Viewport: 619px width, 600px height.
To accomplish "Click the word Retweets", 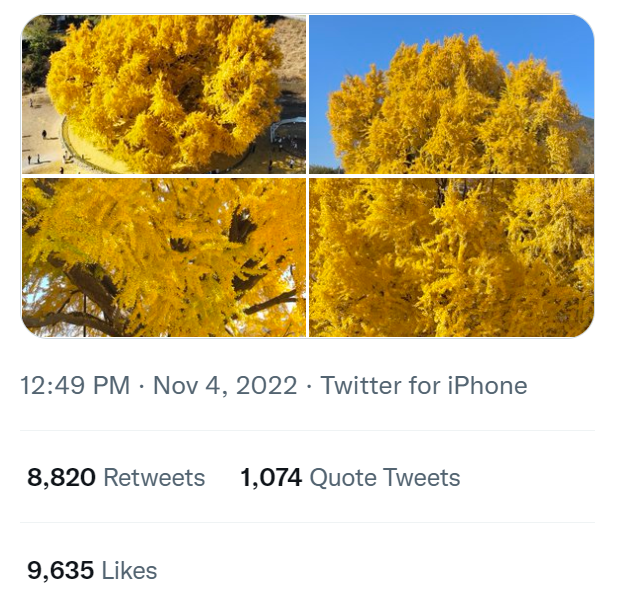I will [x=154, y=478].
